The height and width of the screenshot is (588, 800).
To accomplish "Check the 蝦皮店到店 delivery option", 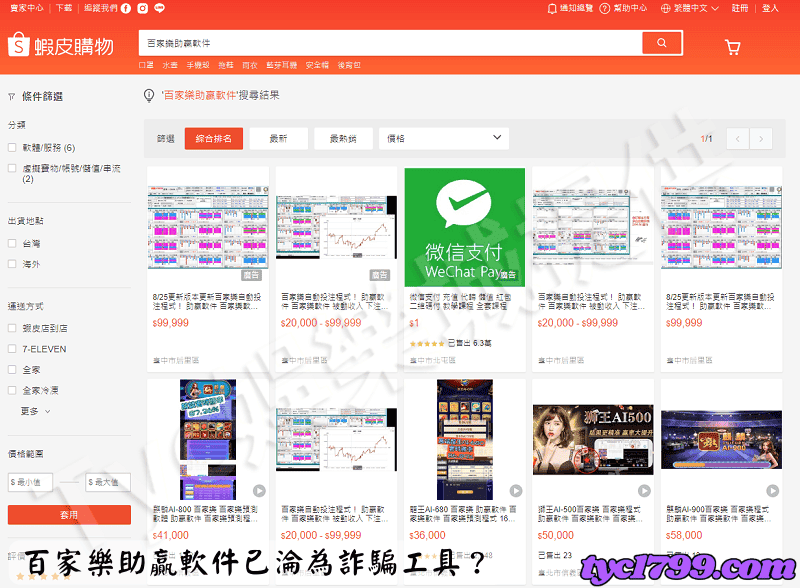I will (x=12, y=328).
